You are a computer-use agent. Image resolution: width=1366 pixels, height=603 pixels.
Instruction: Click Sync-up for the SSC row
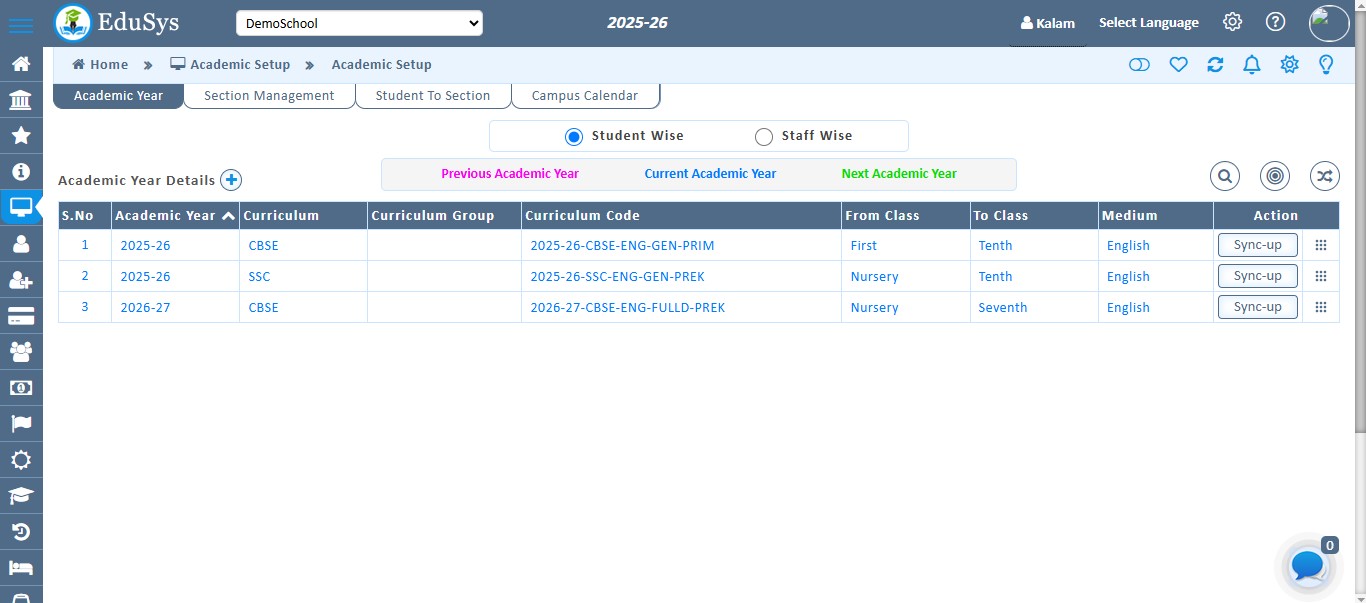tap(1257, 276)
